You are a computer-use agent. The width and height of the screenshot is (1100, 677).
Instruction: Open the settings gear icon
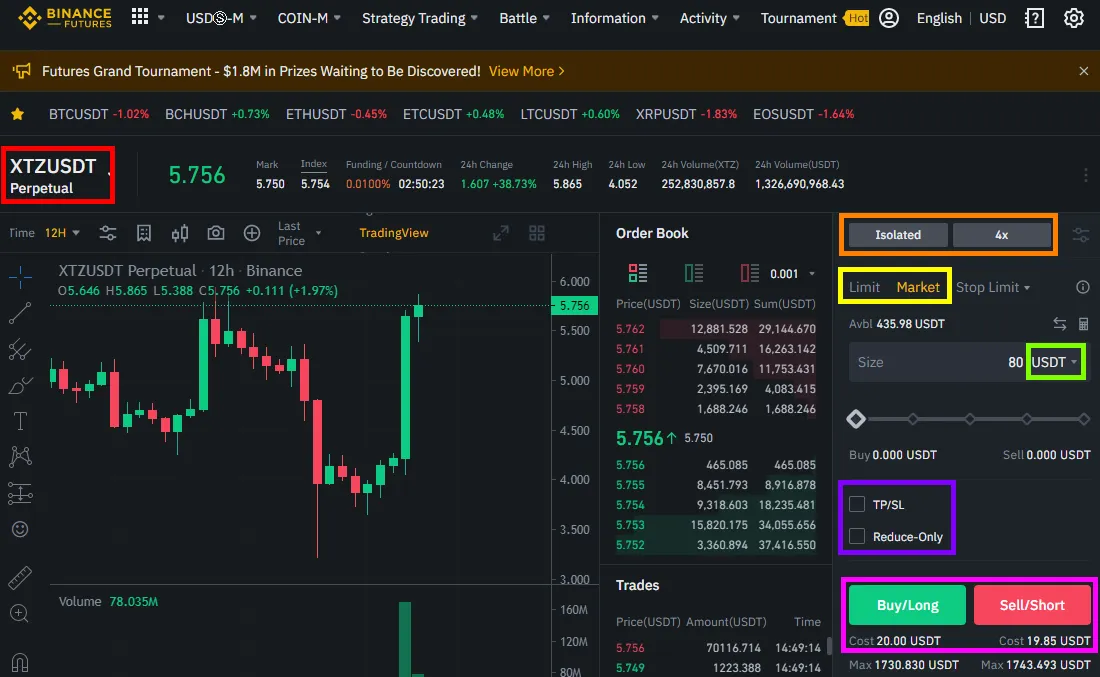1073,18
